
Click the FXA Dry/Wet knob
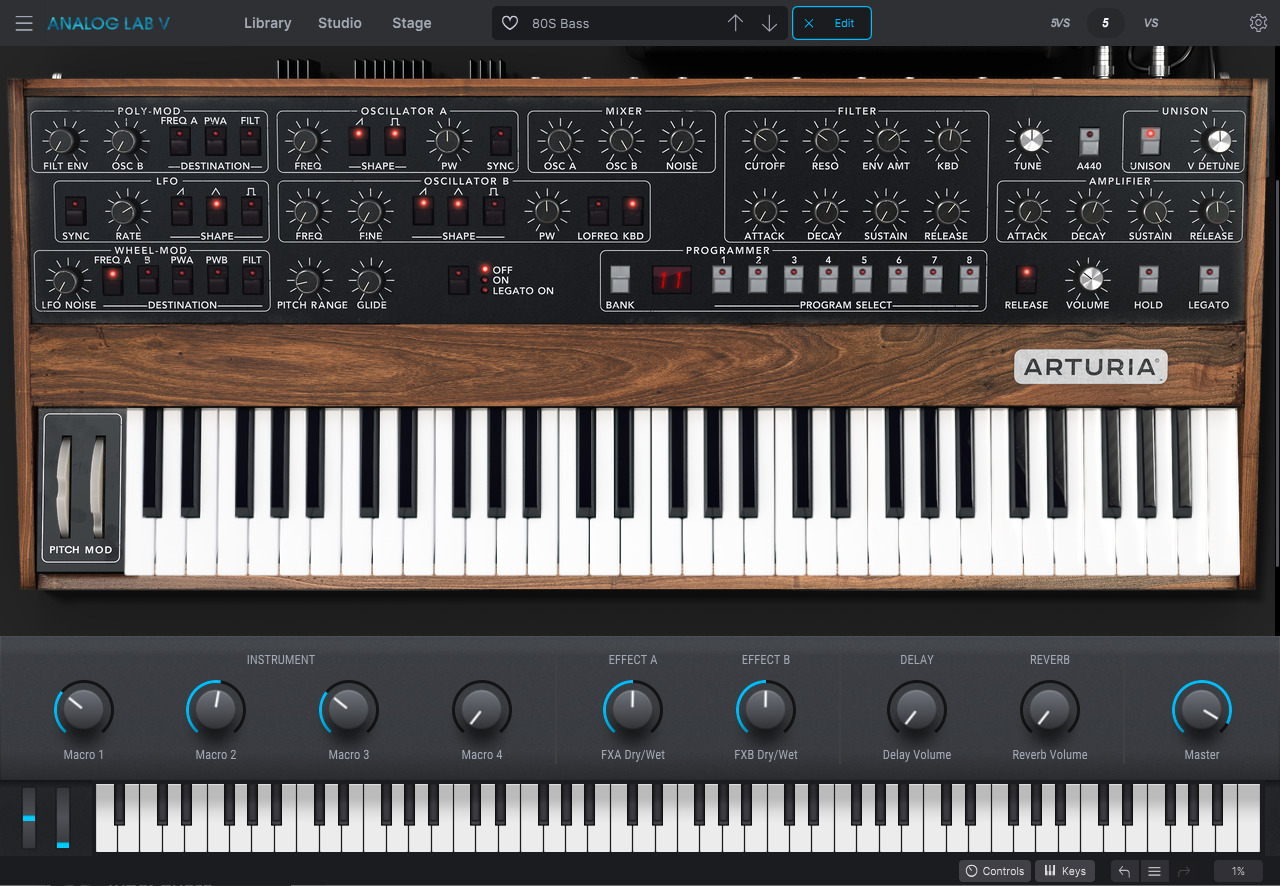[x=633, y=710]
